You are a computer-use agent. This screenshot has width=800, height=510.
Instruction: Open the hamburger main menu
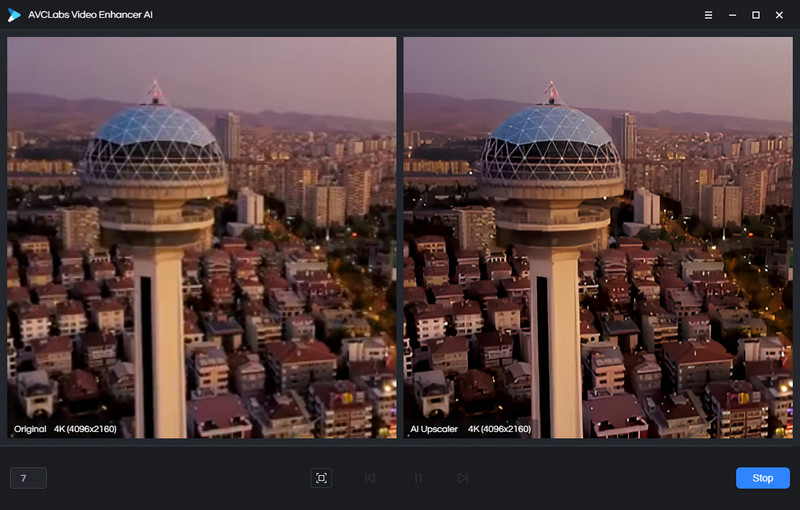tap(709, 15)
